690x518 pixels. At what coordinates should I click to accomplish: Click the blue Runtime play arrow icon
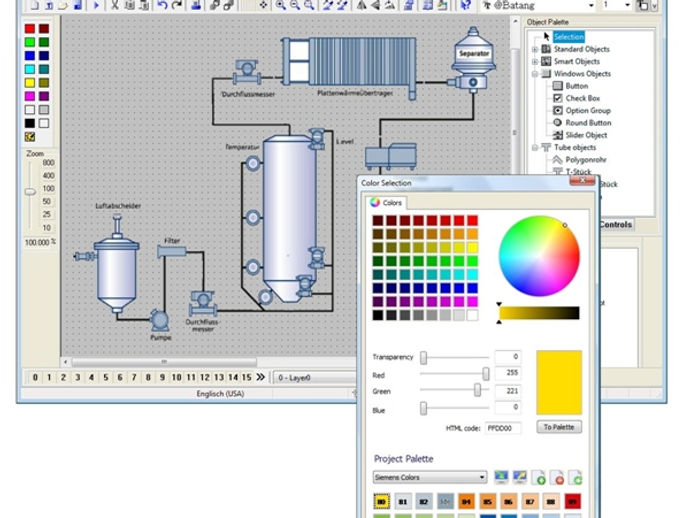(x=96, y=5)
